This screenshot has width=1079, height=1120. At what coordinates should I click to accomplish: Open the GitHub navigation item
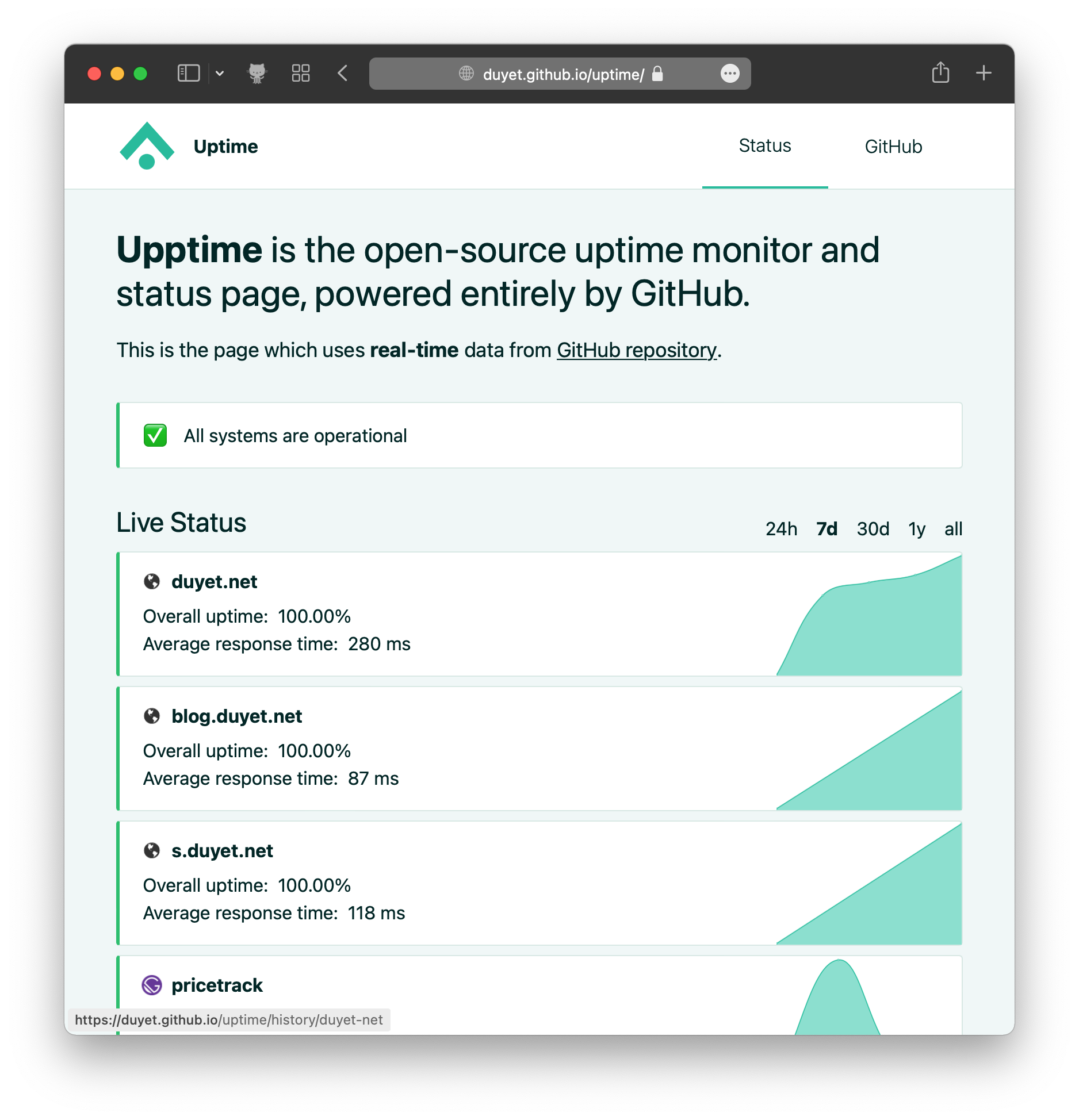click(x=893, y=146)
